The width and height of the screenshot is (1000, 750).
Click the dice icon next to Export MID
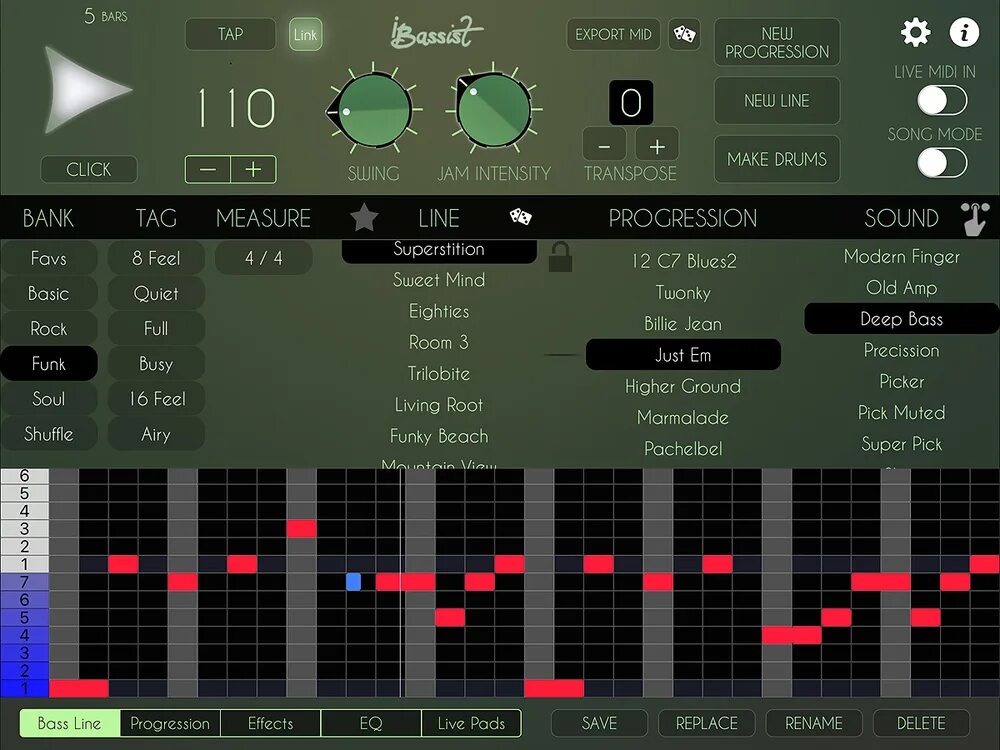pos(684,34)
